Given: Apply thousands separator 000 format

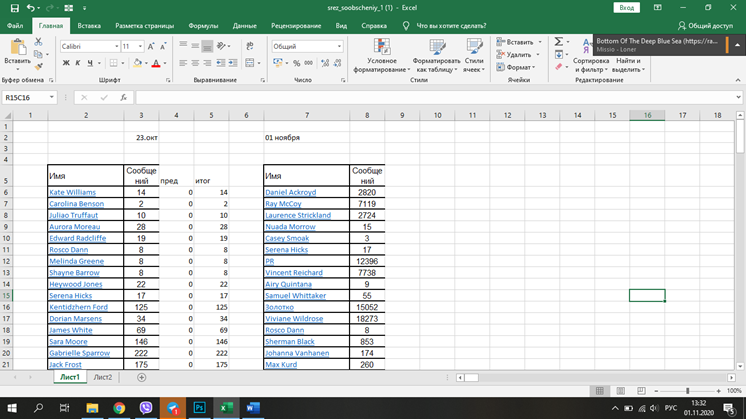Looking at the screenshot, I should click(309, 63).
